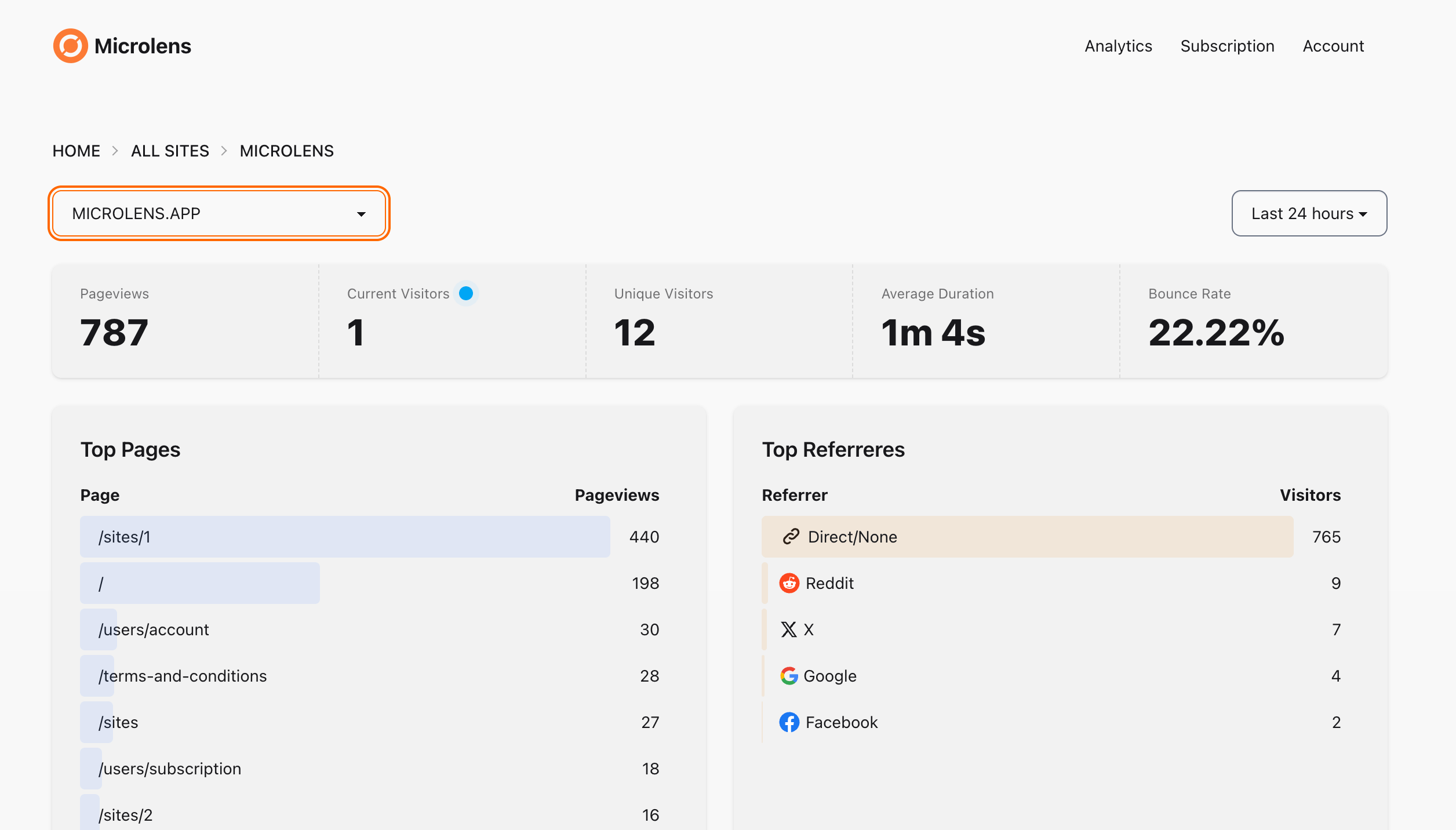The image size is (1456, 830).
Task: Expand the breadcrumb arrow after ALL SITES
Action: point(223,151)
